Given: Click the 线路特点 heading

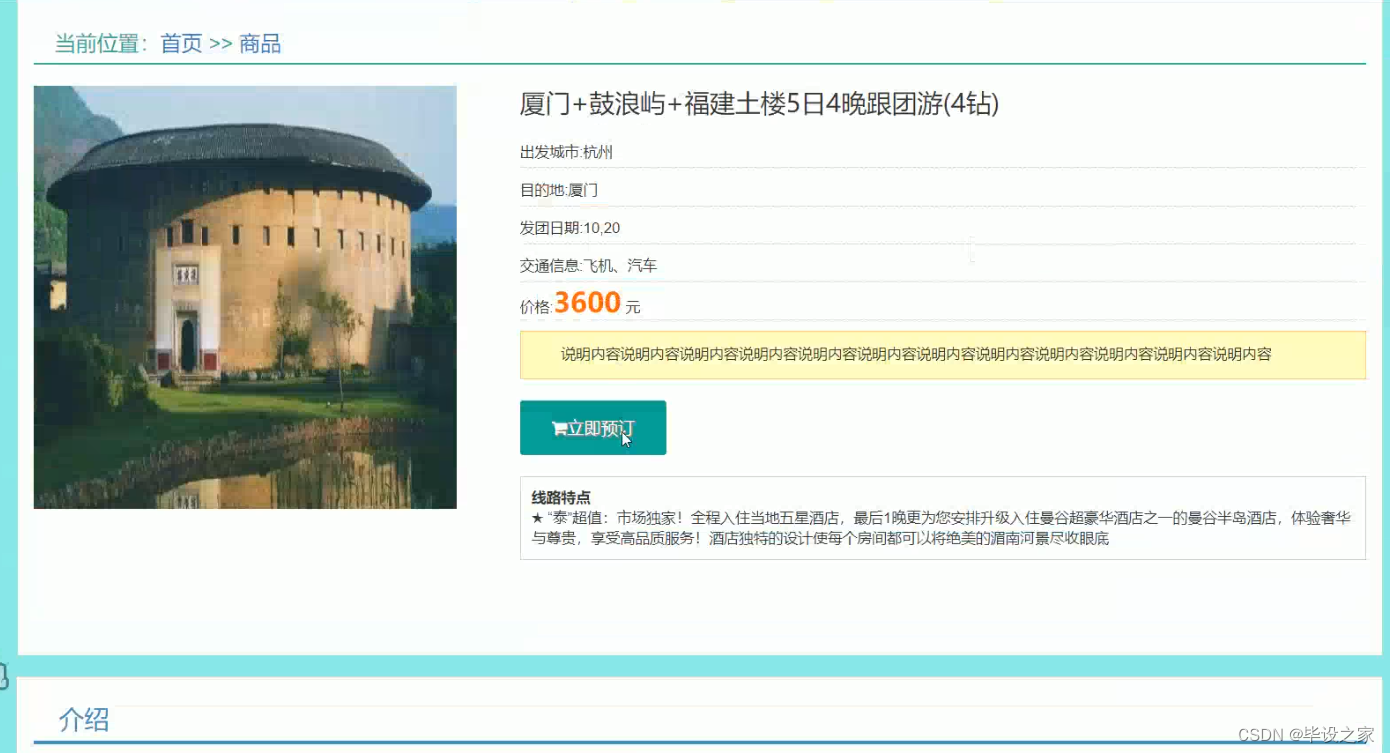Looking at the screenshot, I should coord(561,497).
